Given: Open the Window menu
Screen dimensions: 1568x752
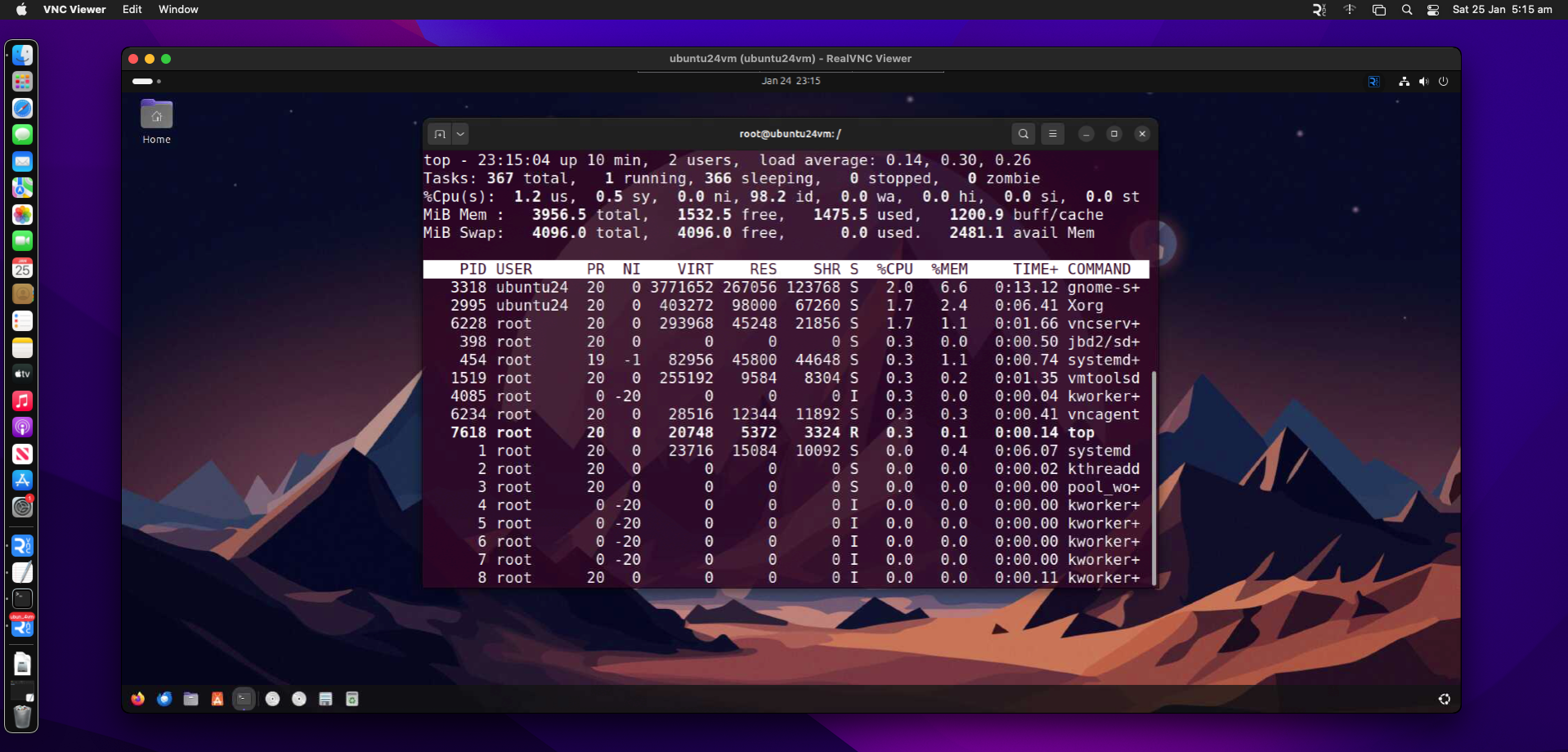Looking at the screenshot, I should 178,10.
